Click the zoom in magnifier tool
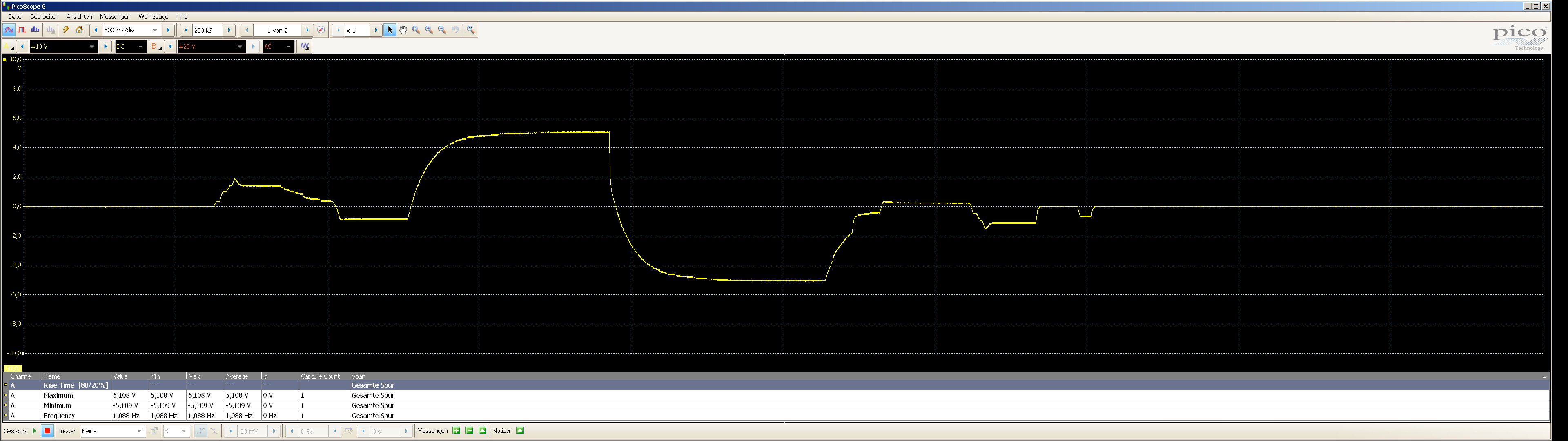This screenshot has height=441, width=1568. pos(429,30)
